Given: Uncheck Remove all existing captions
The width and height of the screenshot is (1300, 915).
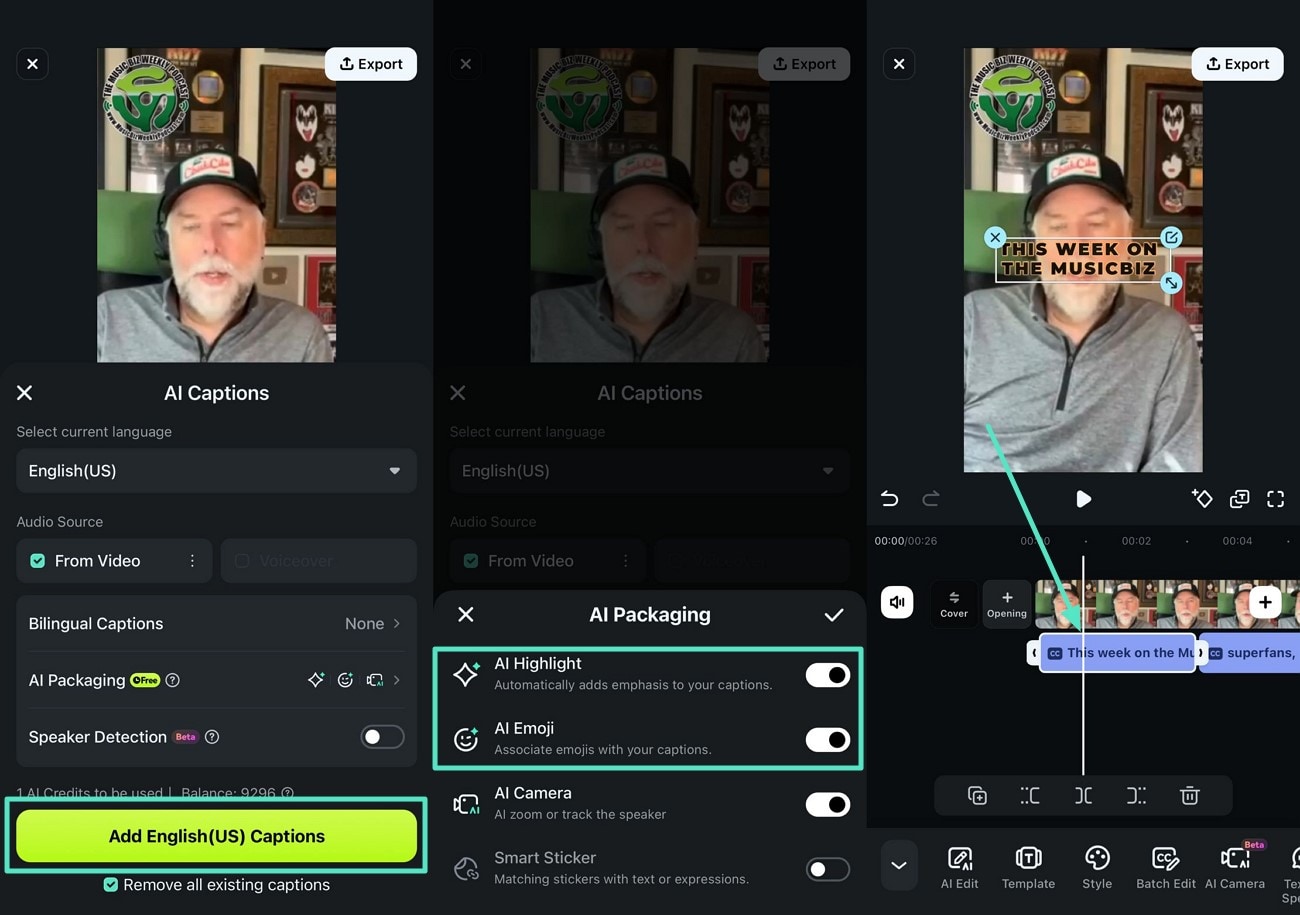Looking at the screenshot, I should coord(111,885).
